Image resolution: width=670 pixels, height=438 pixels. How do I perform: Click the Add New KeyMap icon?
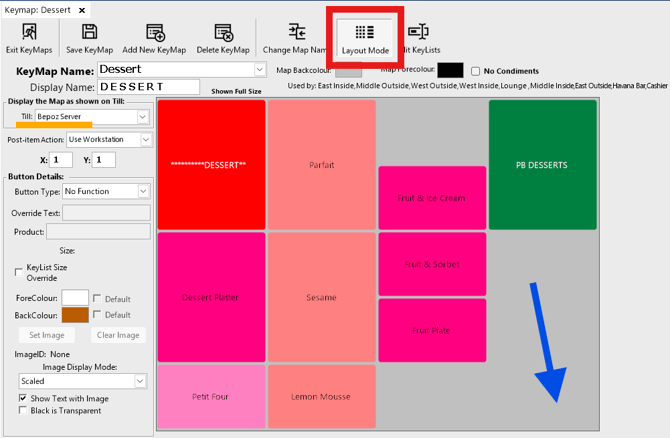(155, 33)
